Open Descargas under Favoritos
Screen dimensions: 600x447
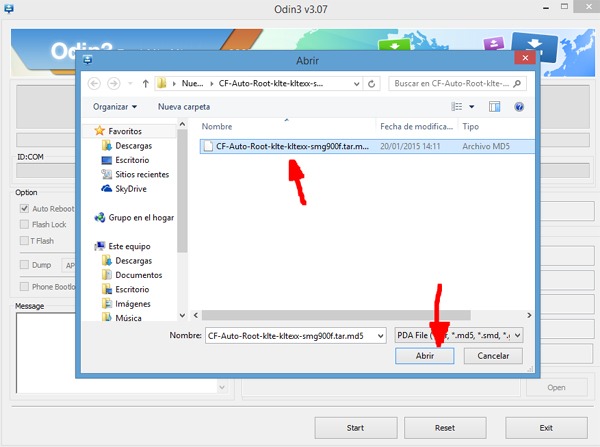coord(134,145)
